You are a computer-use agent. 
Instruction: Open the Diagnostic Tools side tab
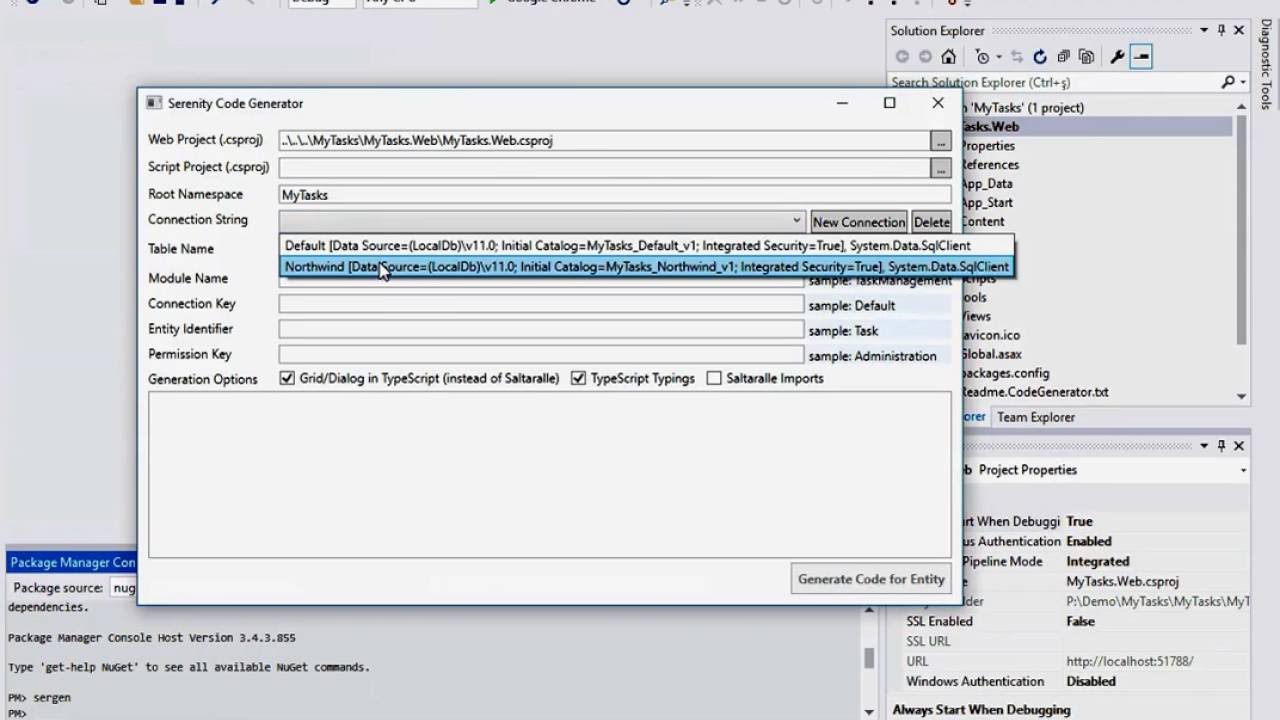[1265, 66]
